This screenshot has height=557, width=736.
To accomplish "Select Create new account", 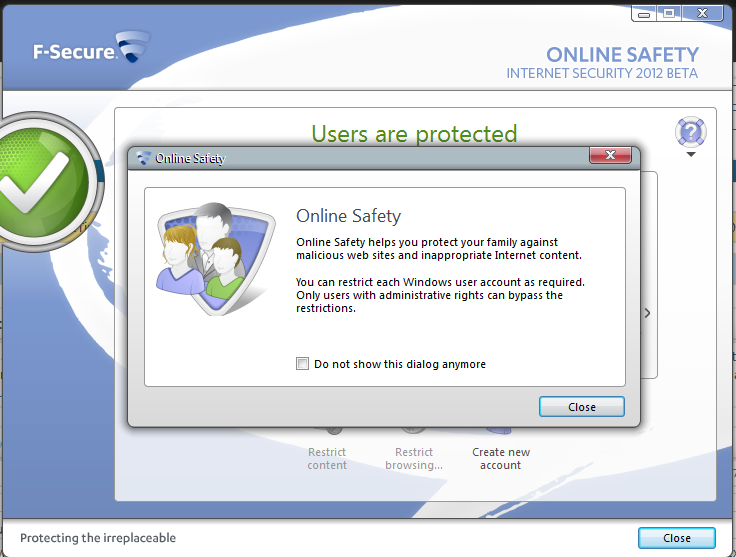I will 501,458.
